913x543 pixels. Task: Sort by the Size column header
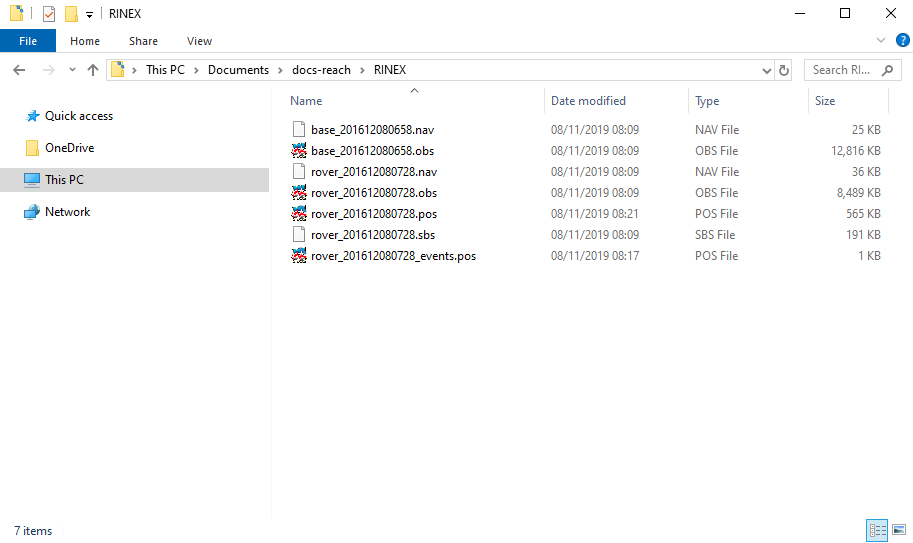824,101
